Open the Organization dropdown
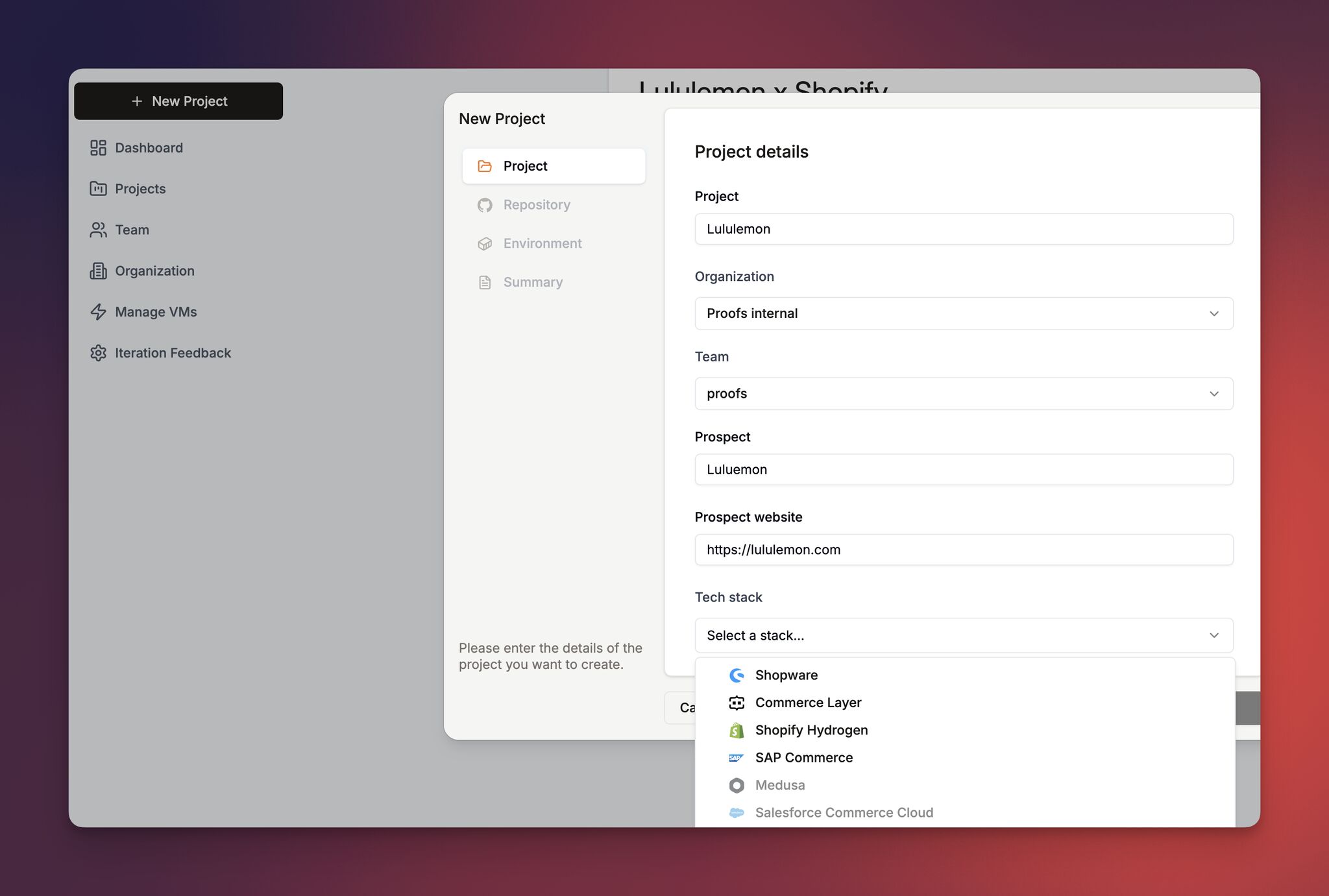The width and height of the screenshot is (1329, 896). click(963, 313)
